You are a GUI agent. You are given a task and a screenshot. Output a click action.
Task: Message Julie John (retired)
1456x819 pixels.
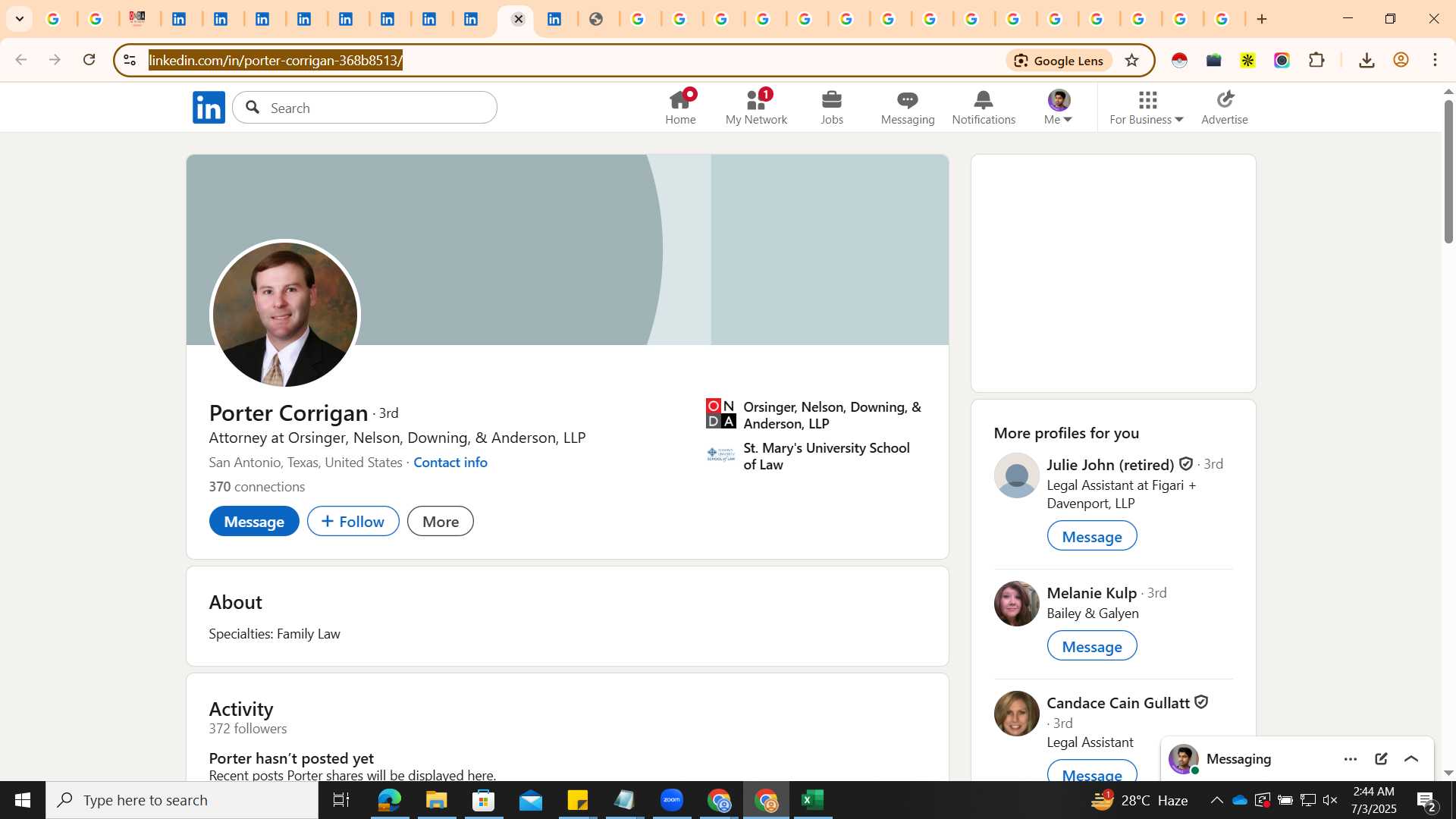[x=1092, y=536]
